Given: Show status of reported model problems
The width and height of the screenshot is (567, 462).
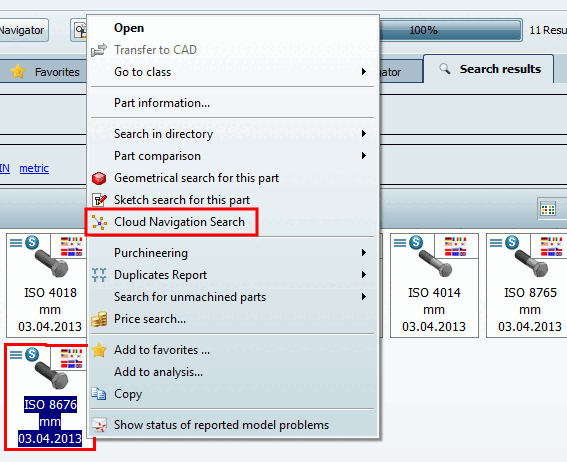Looking at the screenshot, I should click(x=232, y=425).
